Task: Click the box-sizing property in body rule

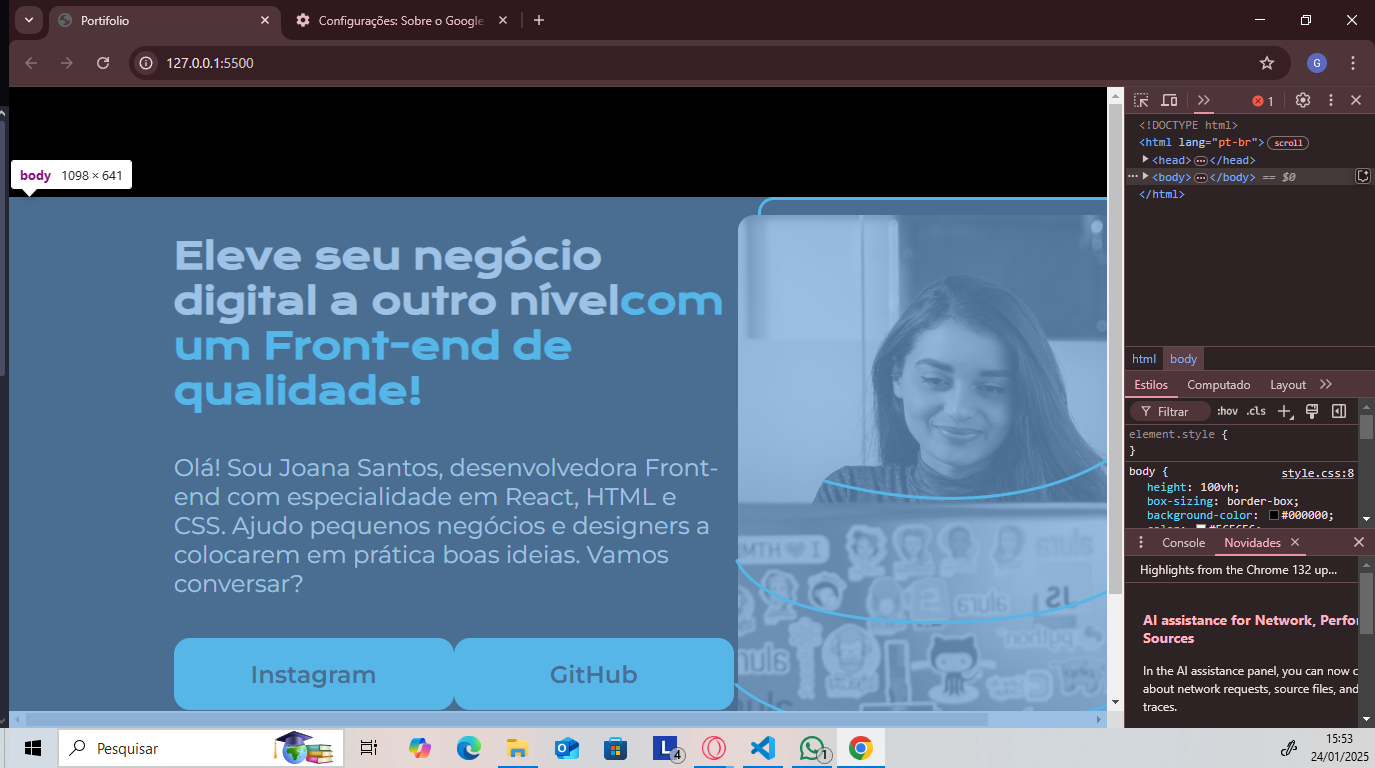Action: (x=1182, y=501)
